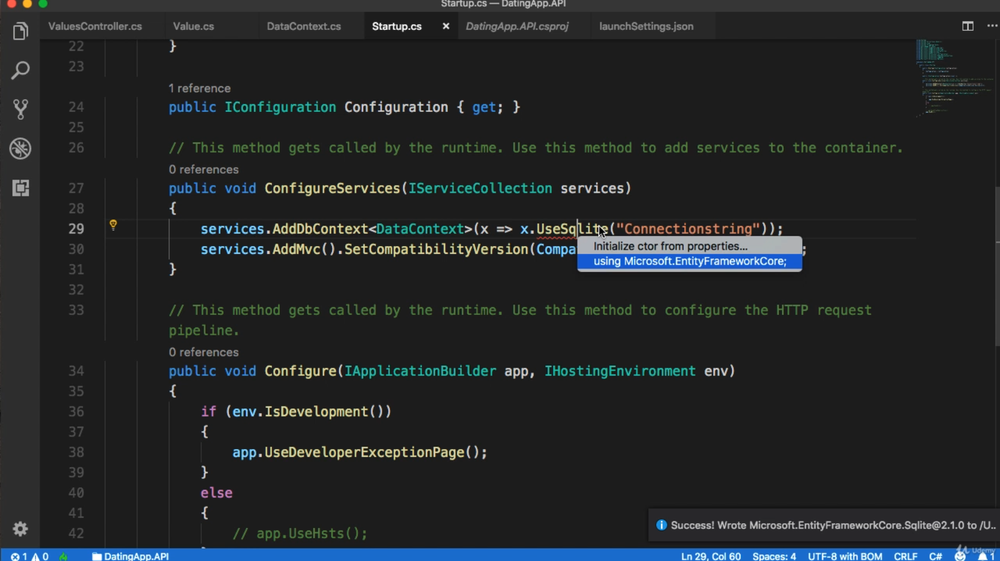This screenshot has width=1000, height=561.
Task: Click the '// app.UseHsts();' comment
Action: pos(300,534)
